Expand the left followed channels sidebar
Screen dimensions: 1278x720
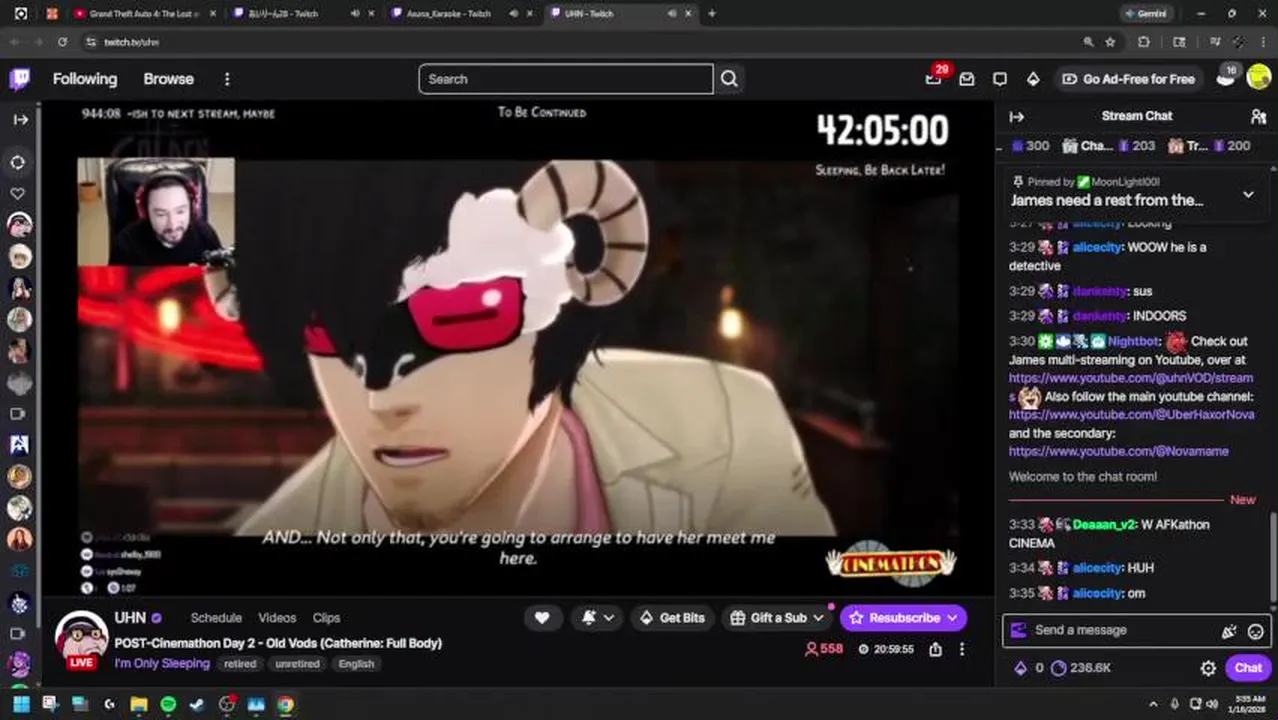pyautogui.click(x=21, y=119)
